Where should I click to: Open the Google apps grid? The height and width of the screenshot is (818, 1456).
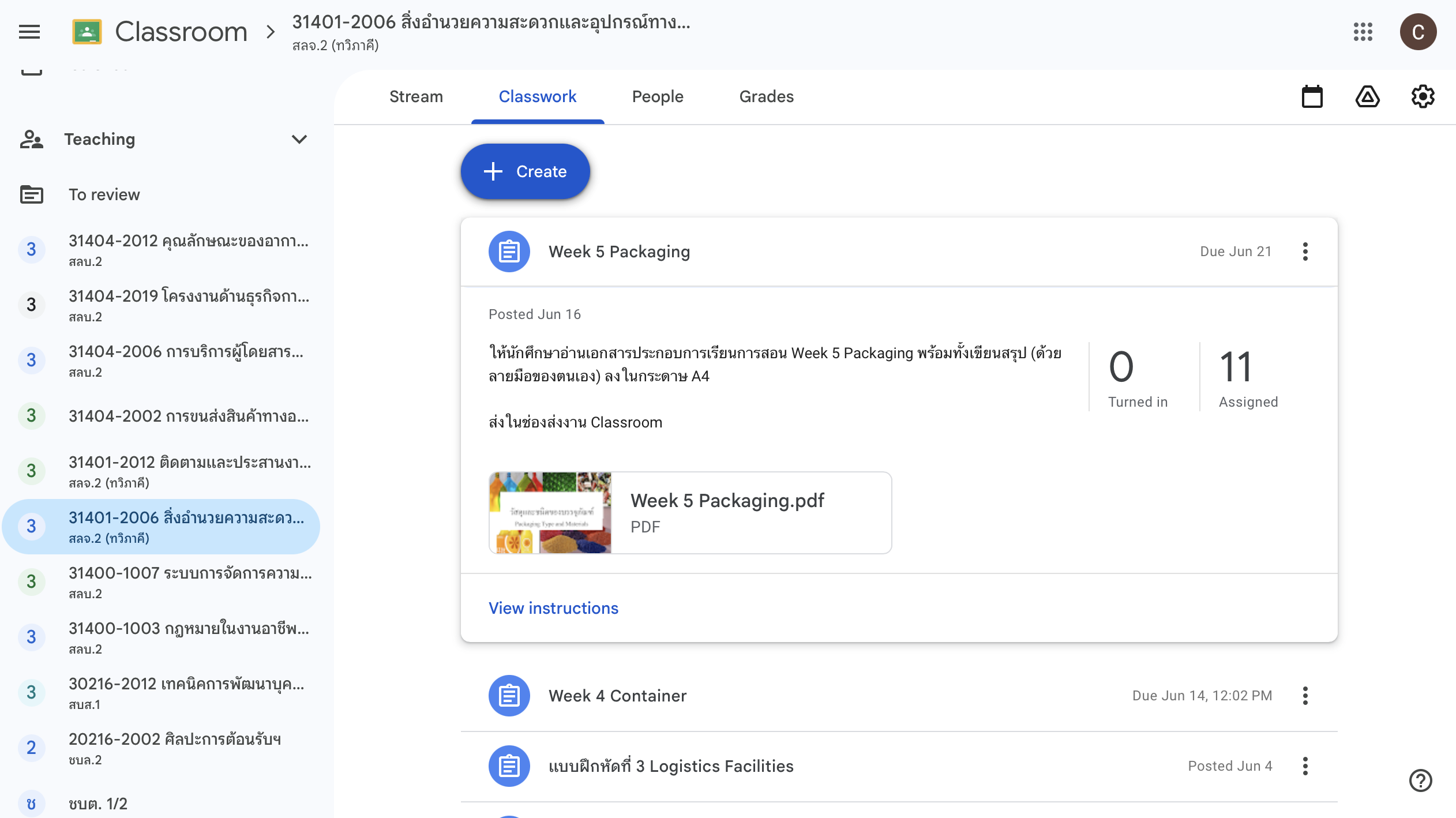(1363, 32)
